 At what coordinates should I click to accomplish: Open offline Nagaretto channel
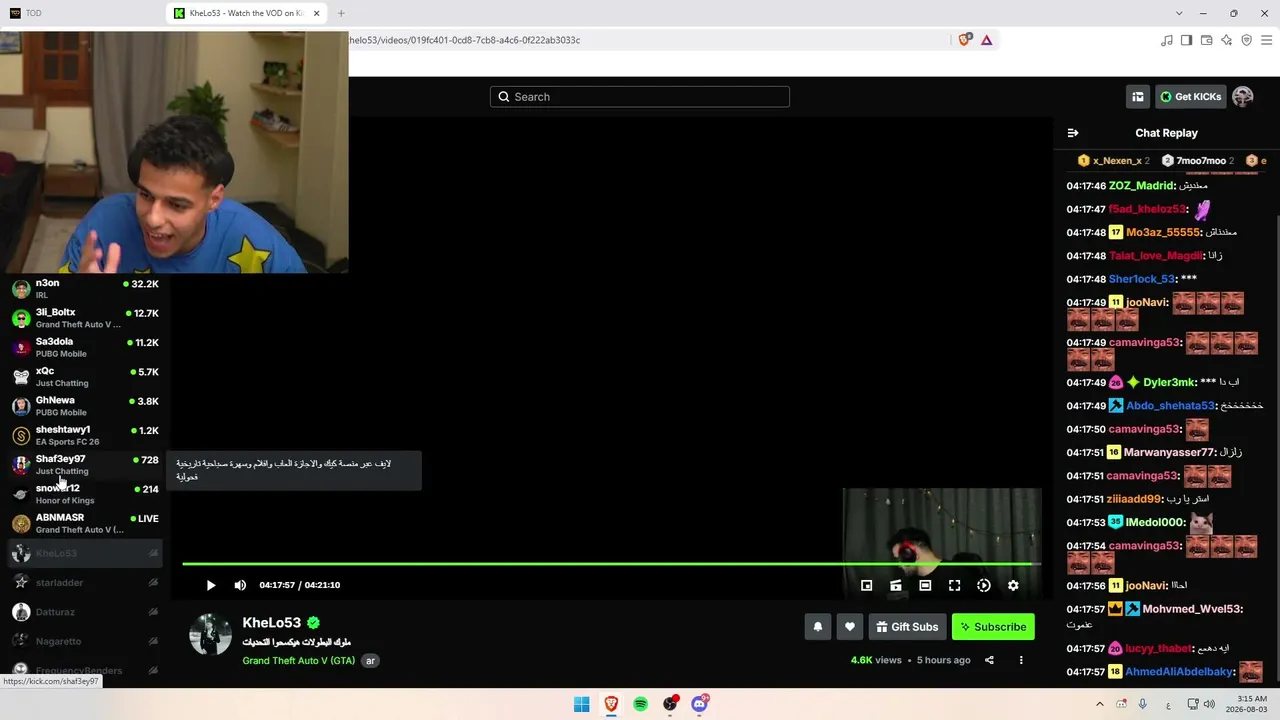(x=85, y=641)
